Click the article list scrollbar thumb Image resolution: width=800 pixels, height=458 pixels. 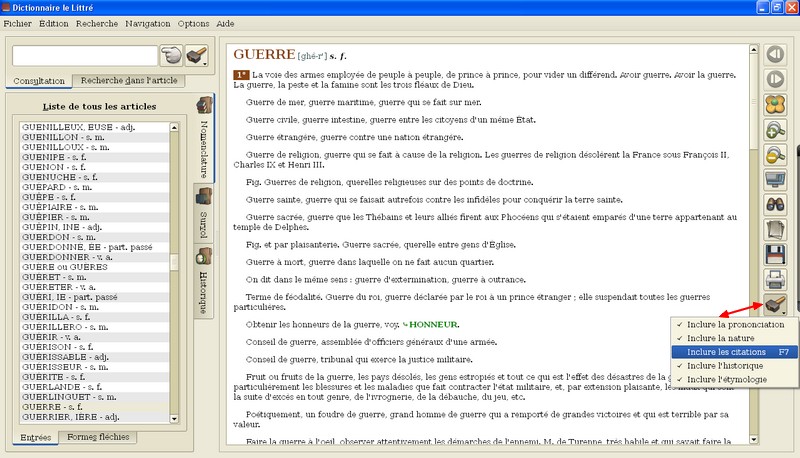point(174,262)
